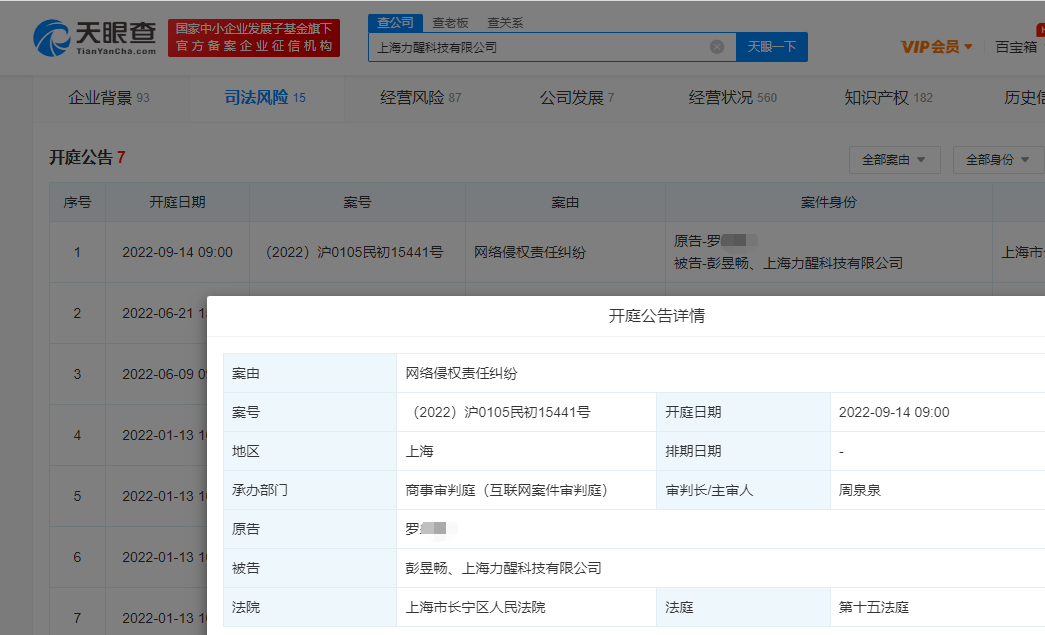Open the VIP会员 dropdown menu

click(936, 47)
